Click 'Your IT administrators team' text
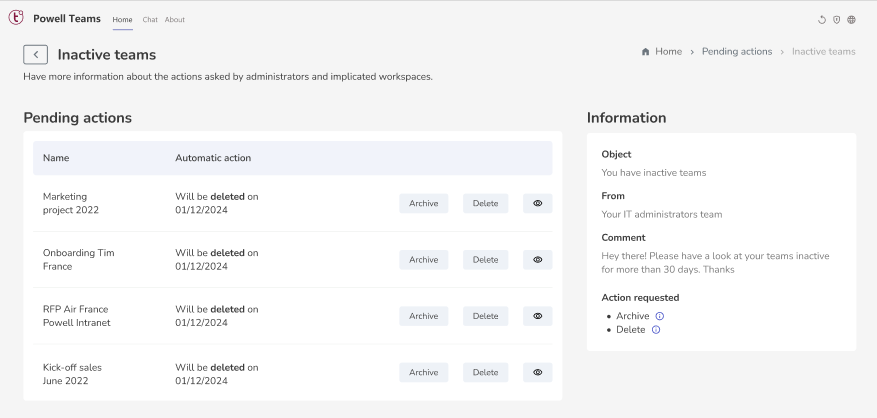The image size is (877, 418). 662,214
